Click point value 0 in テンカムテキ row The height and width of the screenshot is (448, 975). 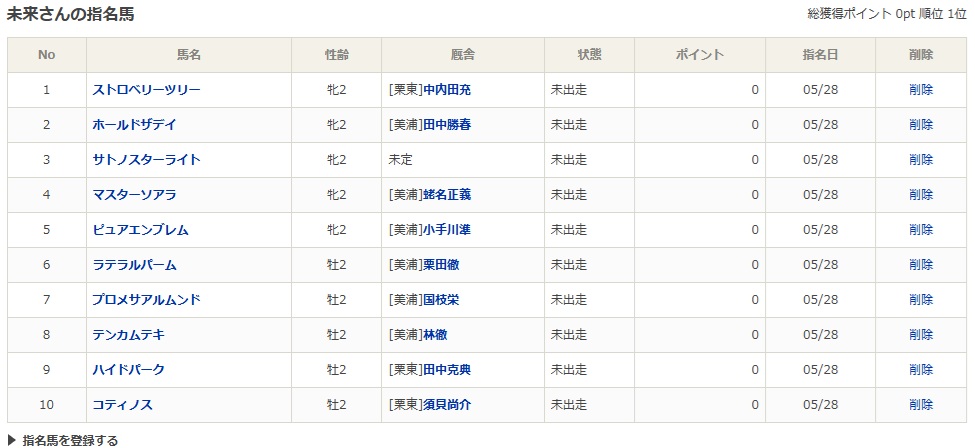tap(755, 335)
